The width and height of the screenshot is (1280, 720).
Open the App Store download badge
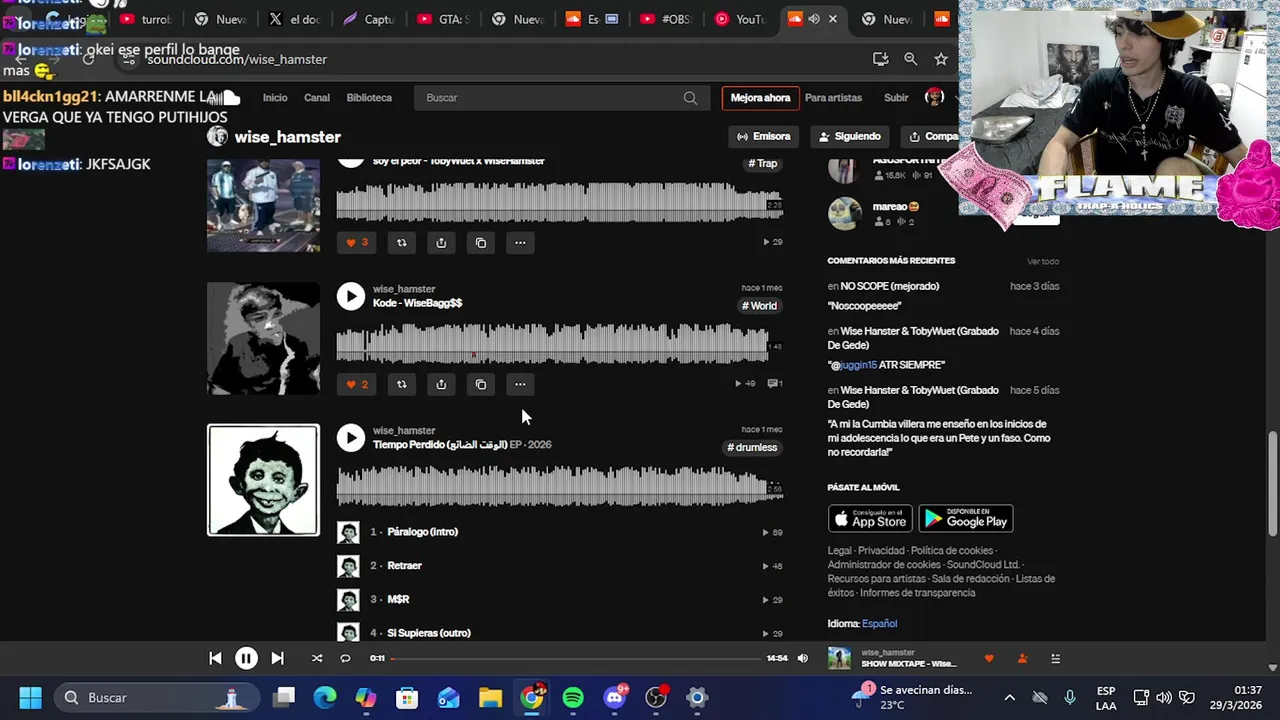coord(870,518)
